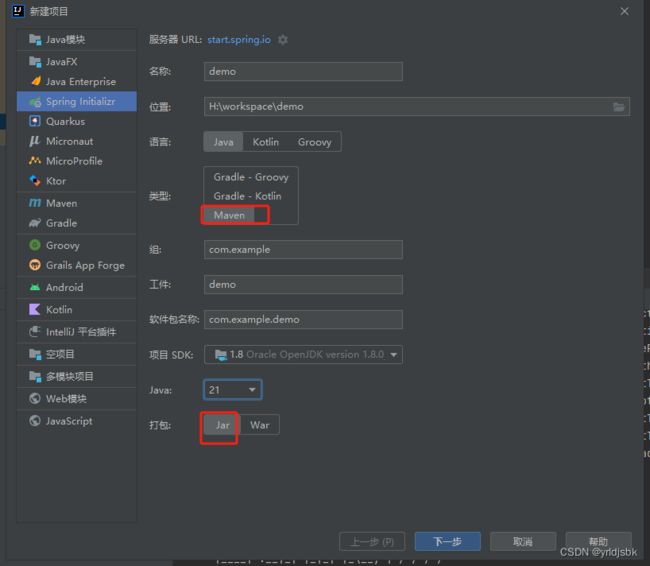Select War packaging
The width and height of the screenshot is (650, 566).
tap(260, 425)
